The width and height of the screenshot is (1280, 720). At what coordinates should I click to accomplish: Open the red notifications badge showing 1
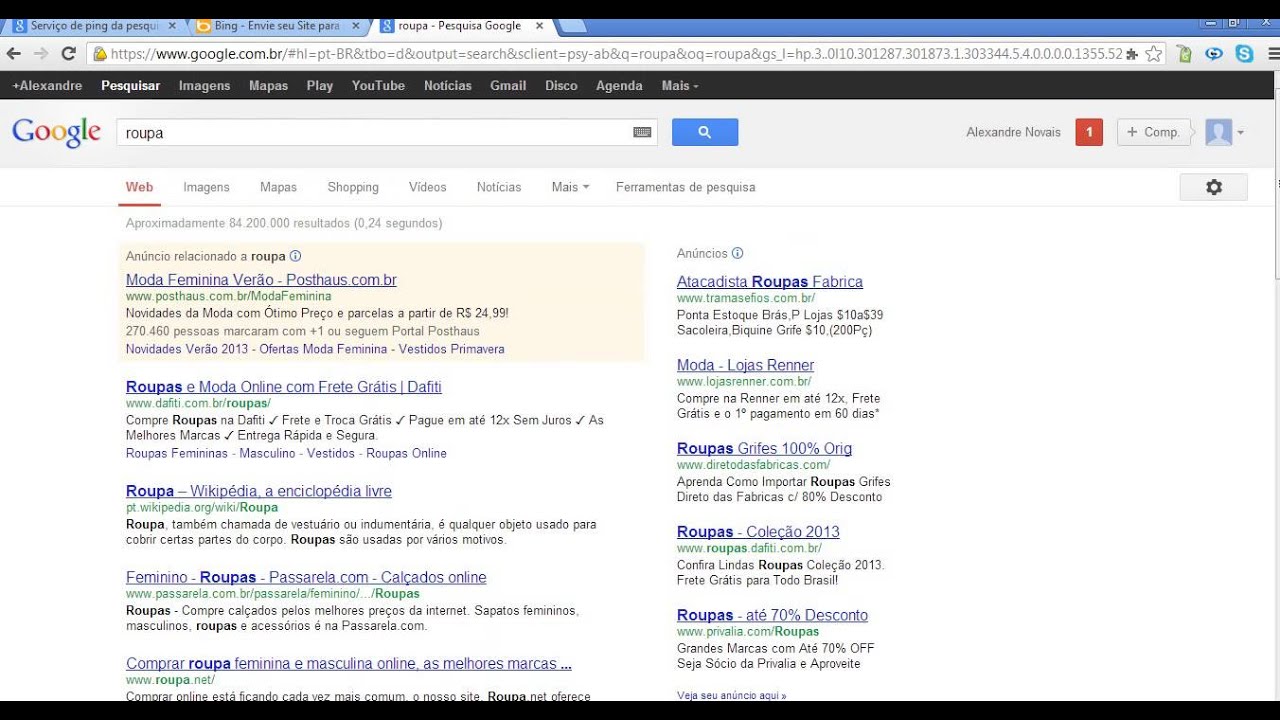(1089, 132)
